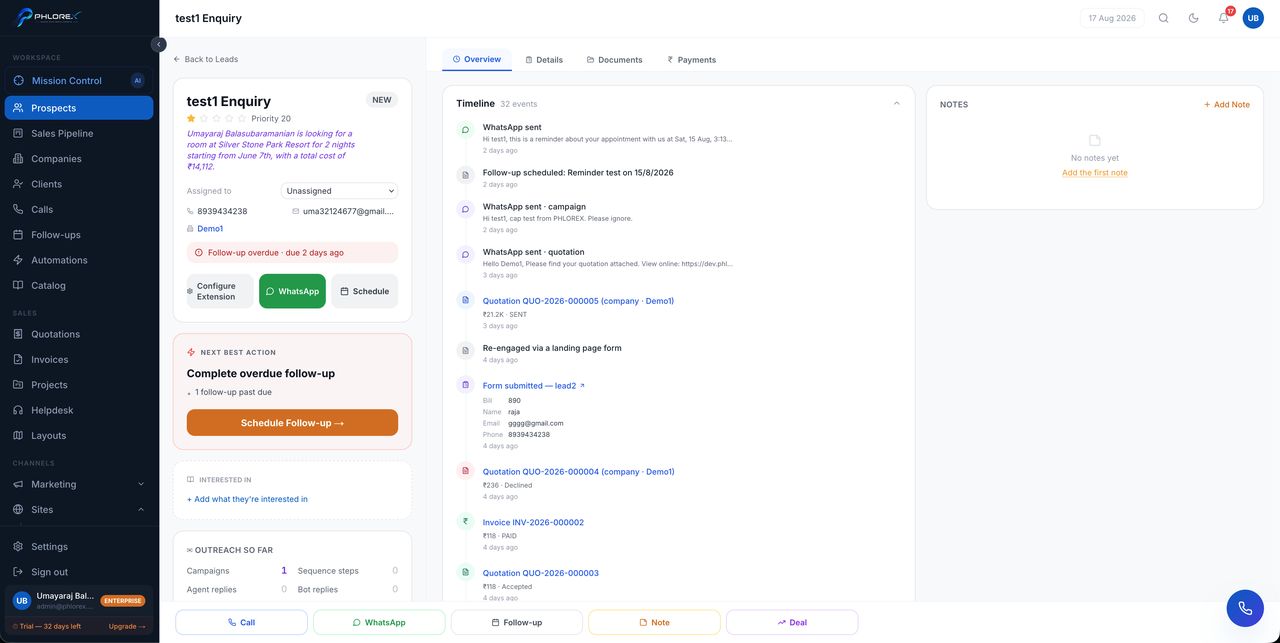Switch to the Payments tab

(692, 60)
